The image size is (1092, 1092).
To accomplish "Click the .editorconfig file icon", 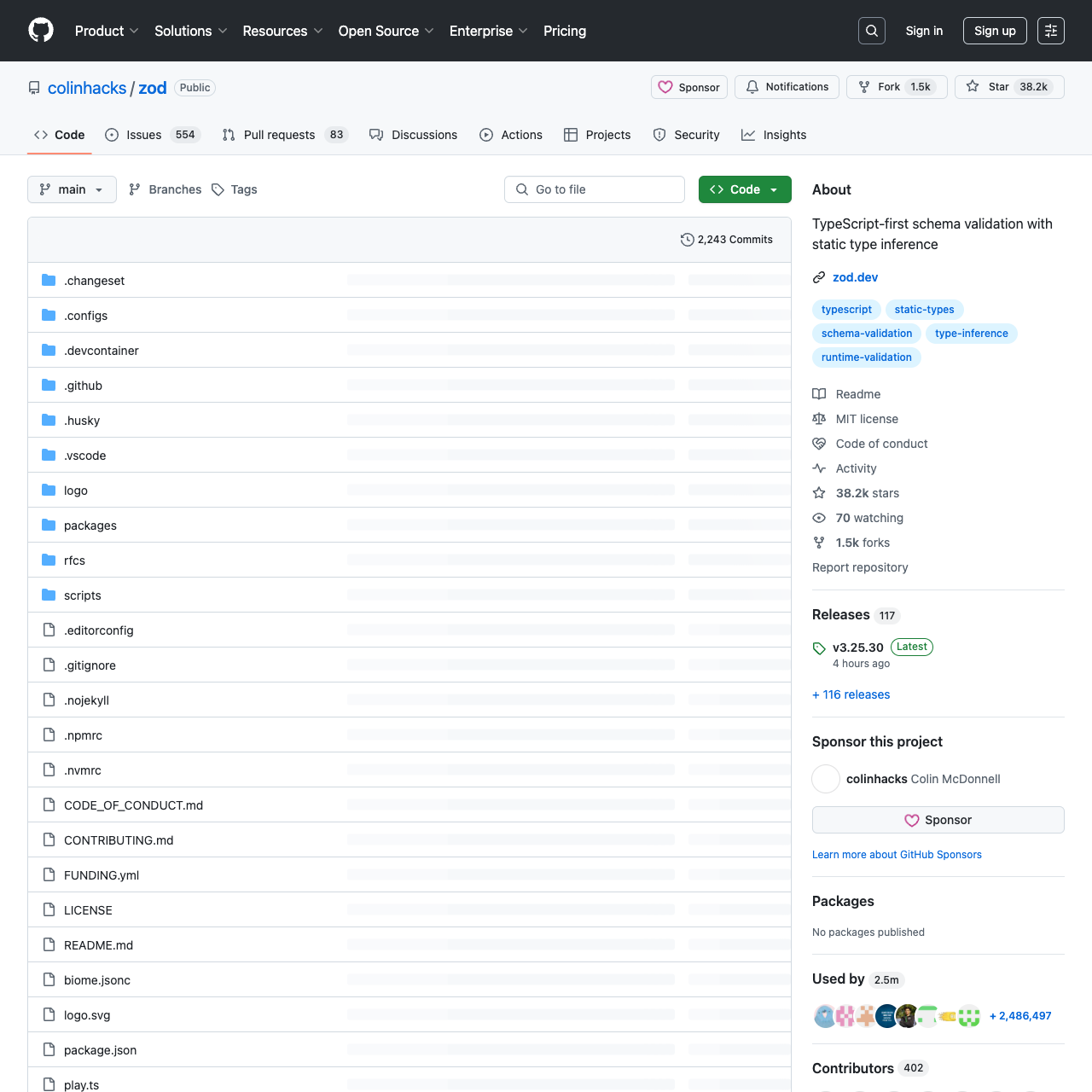I will (x=49, y=630).
